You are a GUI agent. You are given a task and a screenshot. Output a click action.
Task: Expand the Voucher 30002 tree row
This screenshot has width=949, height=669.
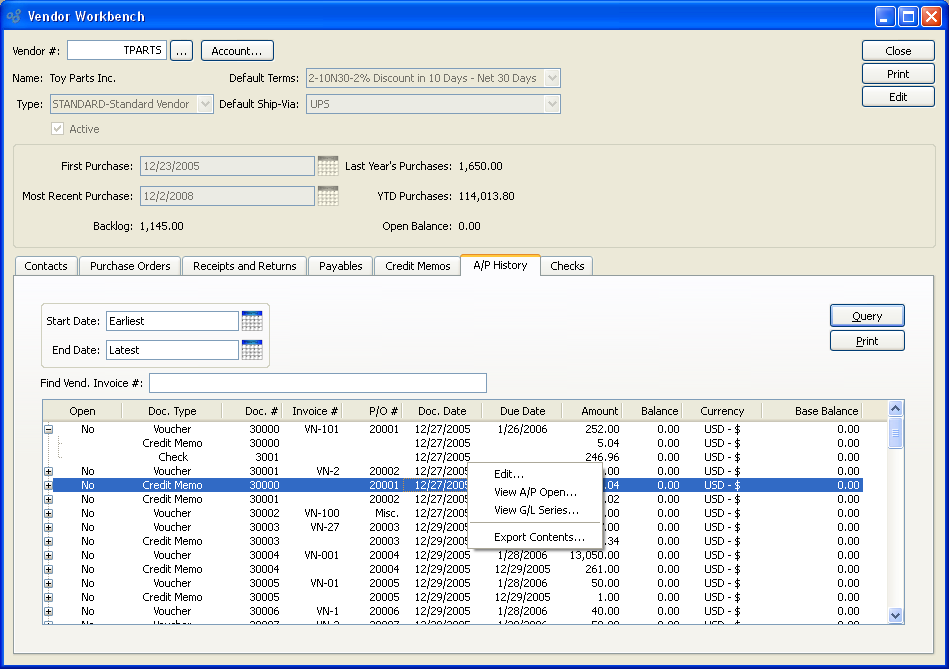click(x=48, y=513)
